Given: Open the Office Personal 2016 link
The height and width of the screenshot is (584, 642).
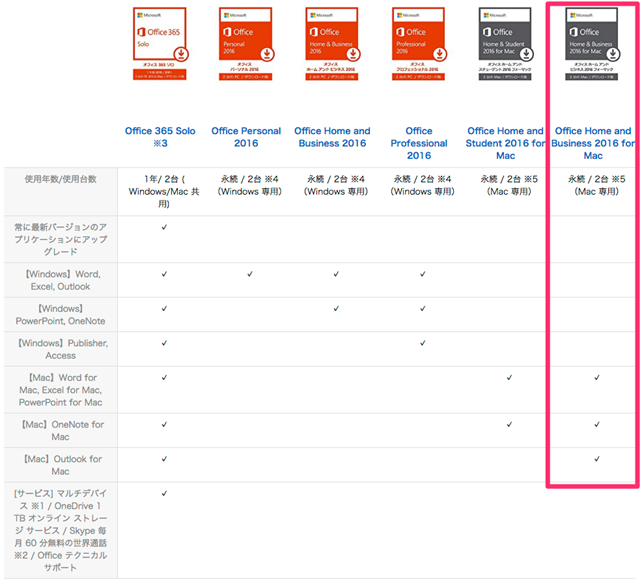Looking at the screenshot, I should click(246, 137).
